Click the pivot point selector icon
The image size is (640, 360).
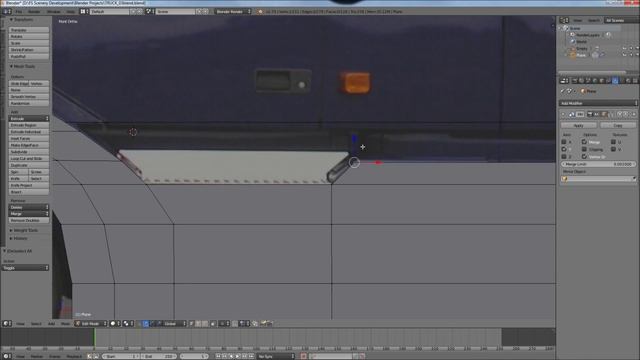pyautogui.click(x=128, y=324)
